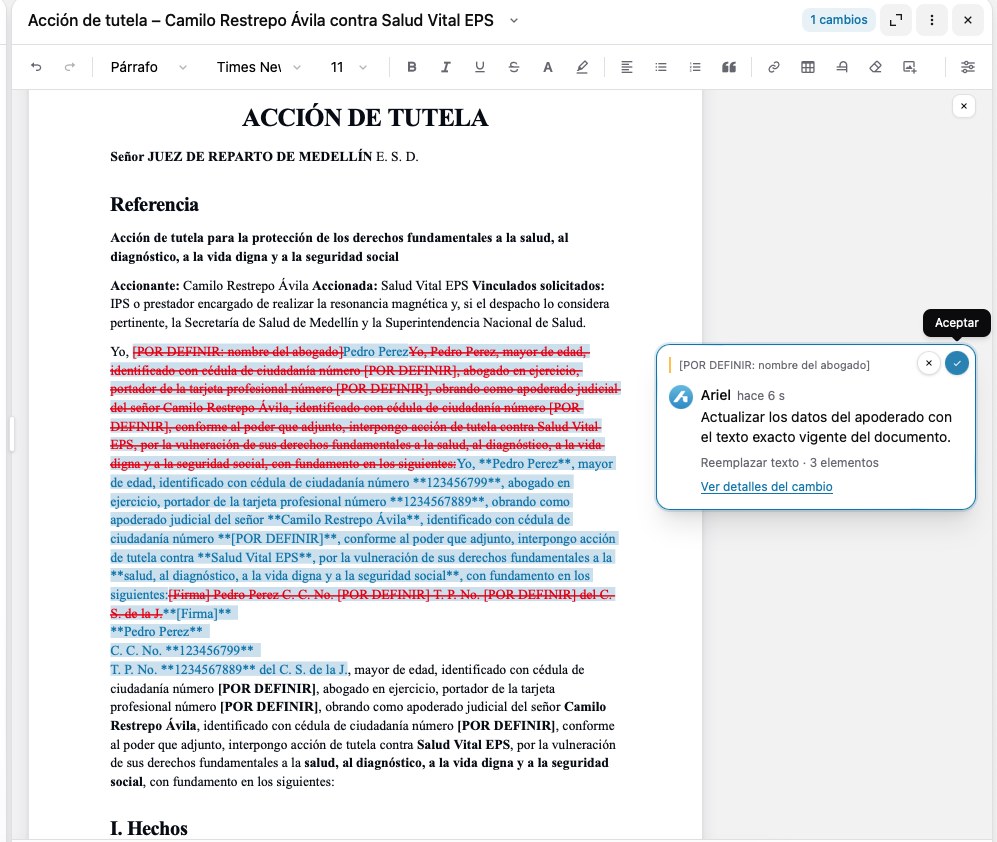Image resolution: width=997 pixels, height=842 pixels.
Task: Click the inserted line 'C. C. No. **123456799**'
Action: tap(182, 651)
